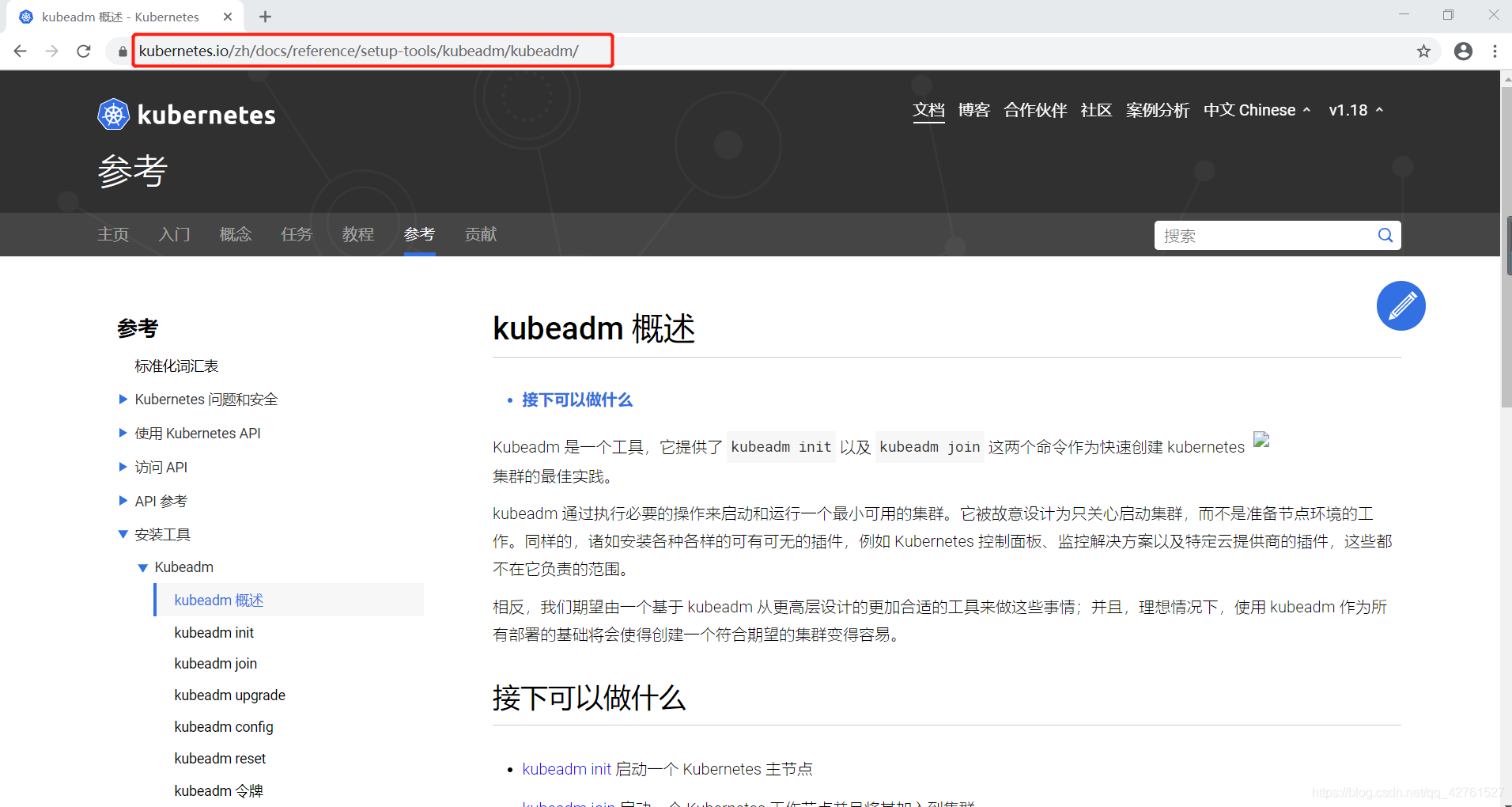Click the 参考 sidebar title
The image size is (1512, 807).
(x=138, y=328)
